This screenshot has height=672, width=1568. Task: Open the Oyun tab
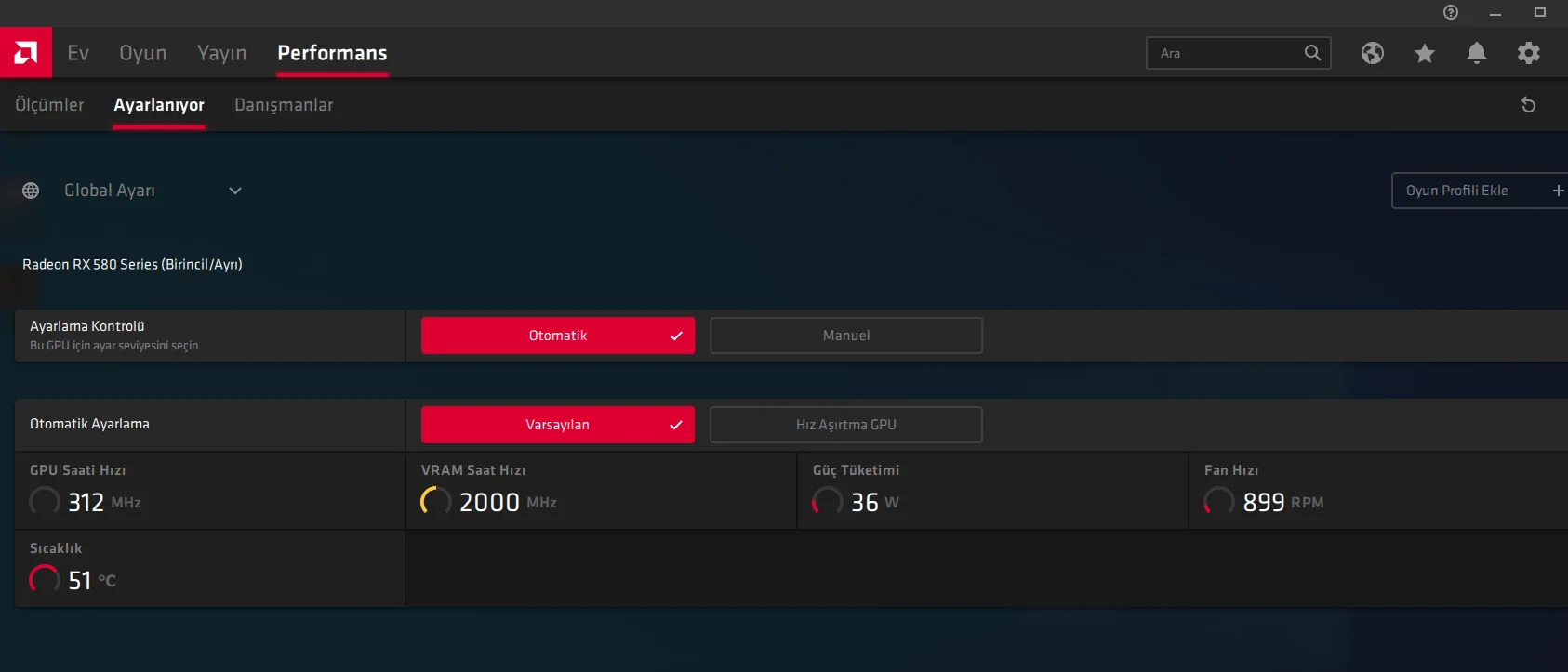(143, 53)
